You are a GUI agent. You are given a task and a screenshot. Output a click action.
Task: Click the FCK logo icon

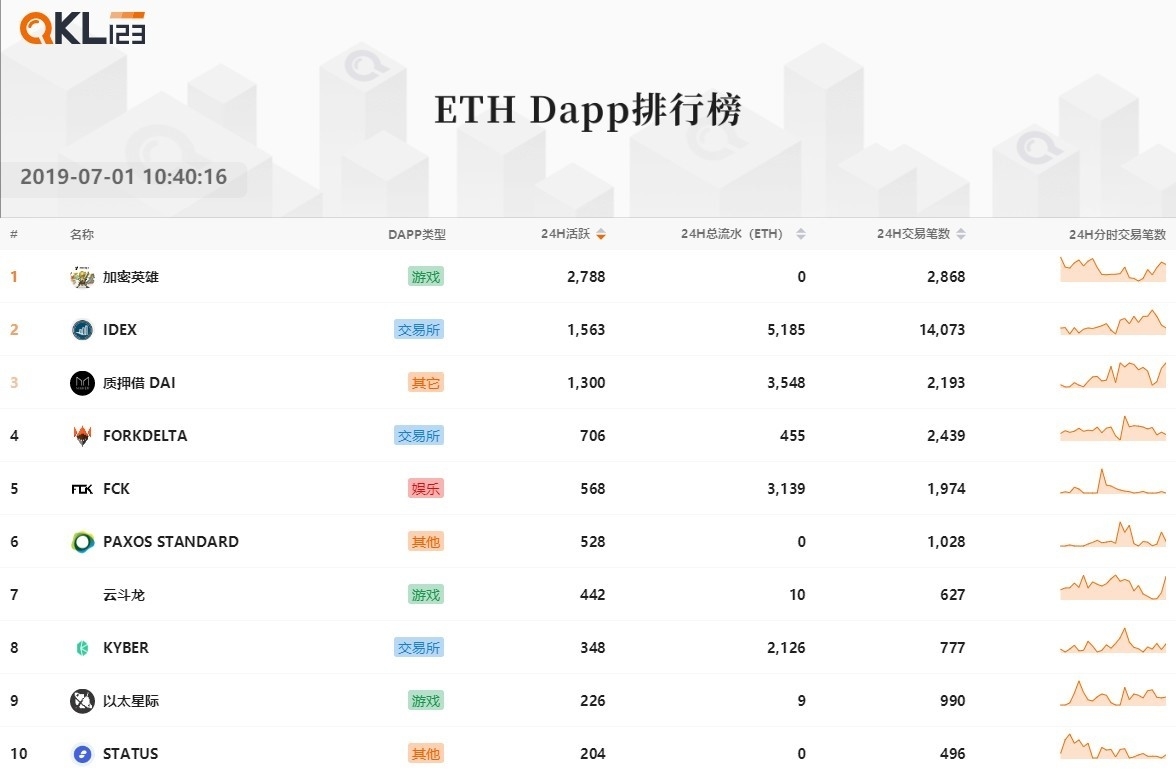(x=82, y=489)
